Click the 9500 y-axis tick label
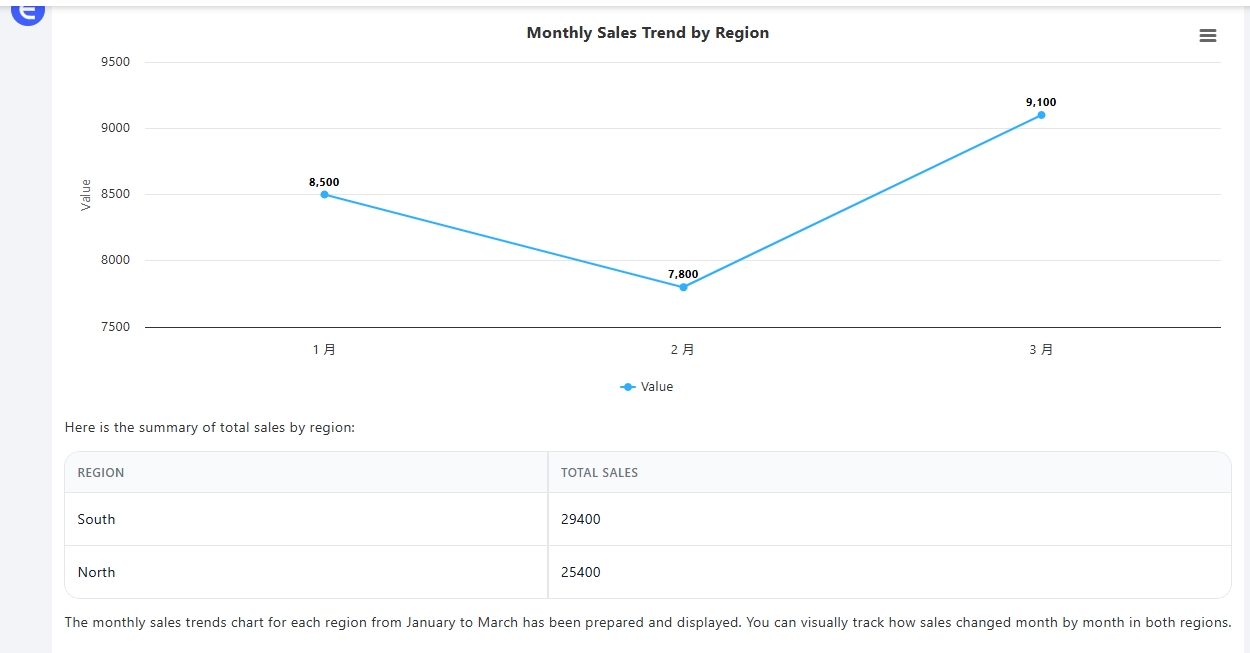1250x653 pixels. click(x=115, y=62)
